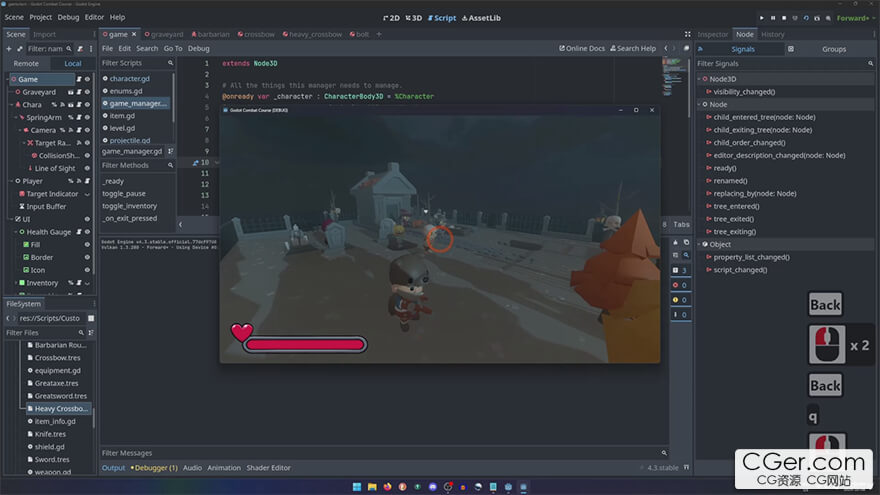The width and height of the screenshot is (880, 495).
Task: Jump to the toggle_inventory method
Action: click(x=130, y=206)
